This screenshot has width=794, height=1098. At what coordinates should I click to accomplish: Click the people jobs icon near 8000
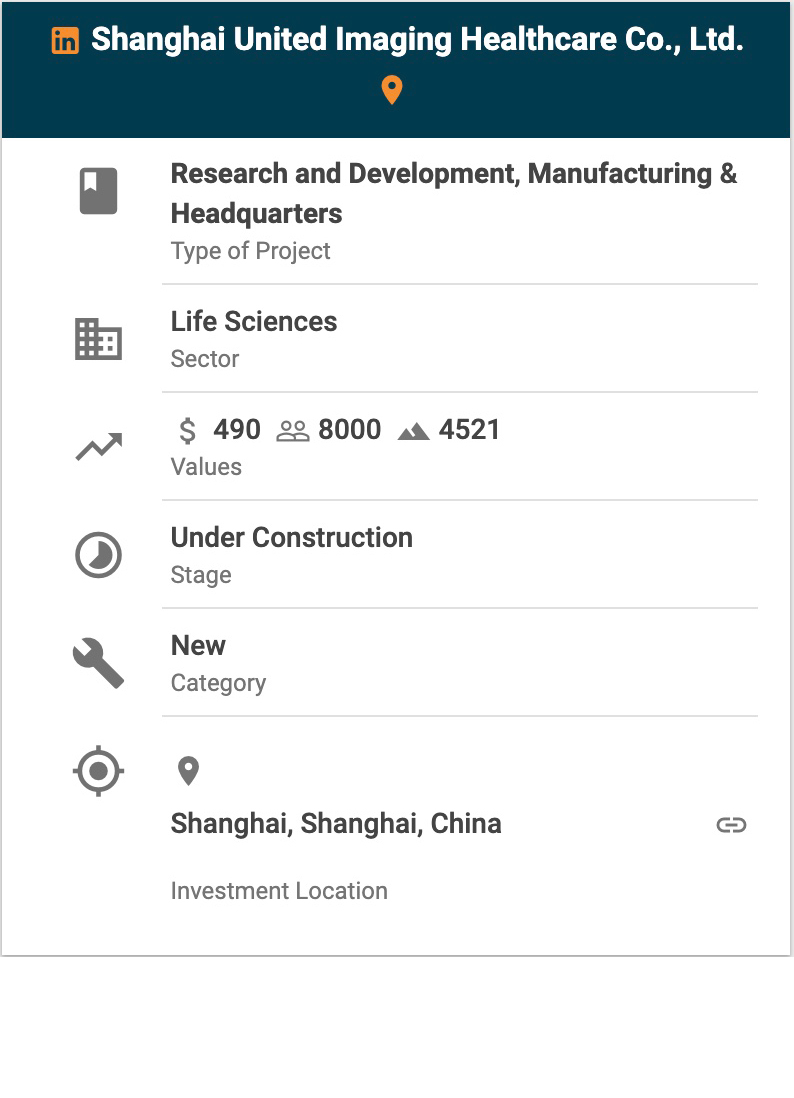tap(292, 431)
